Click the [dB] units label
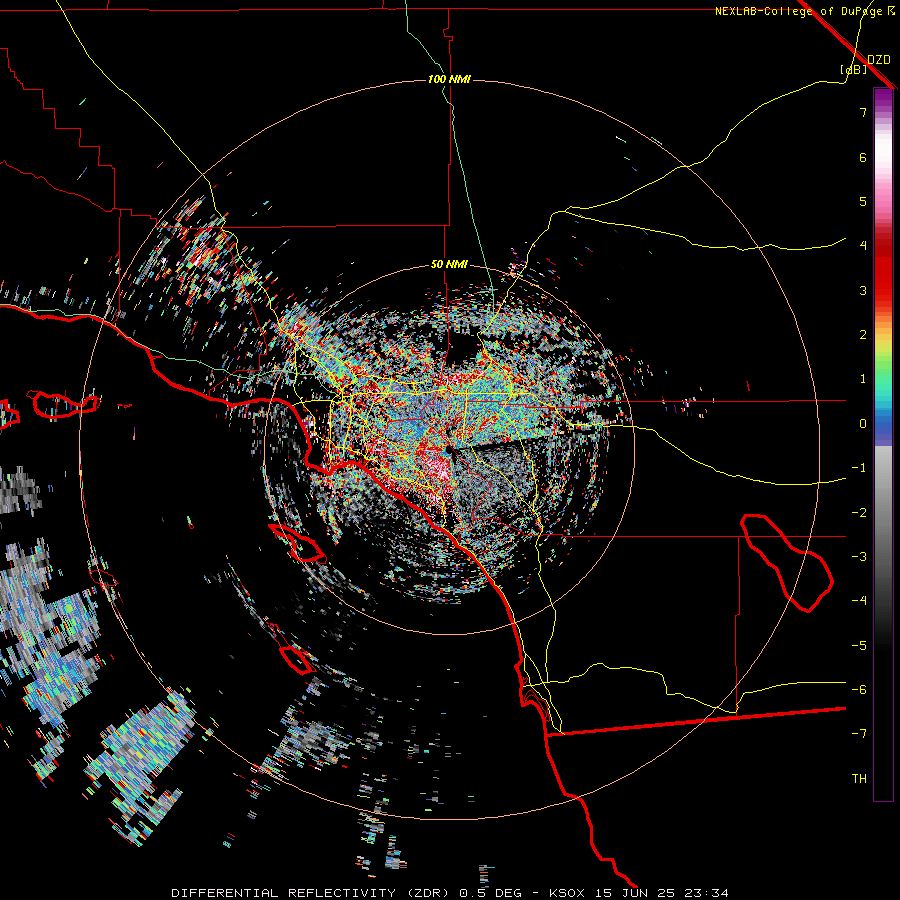Image resolution: width=900 pixels, height=900 pixels. tap(854, 70)
